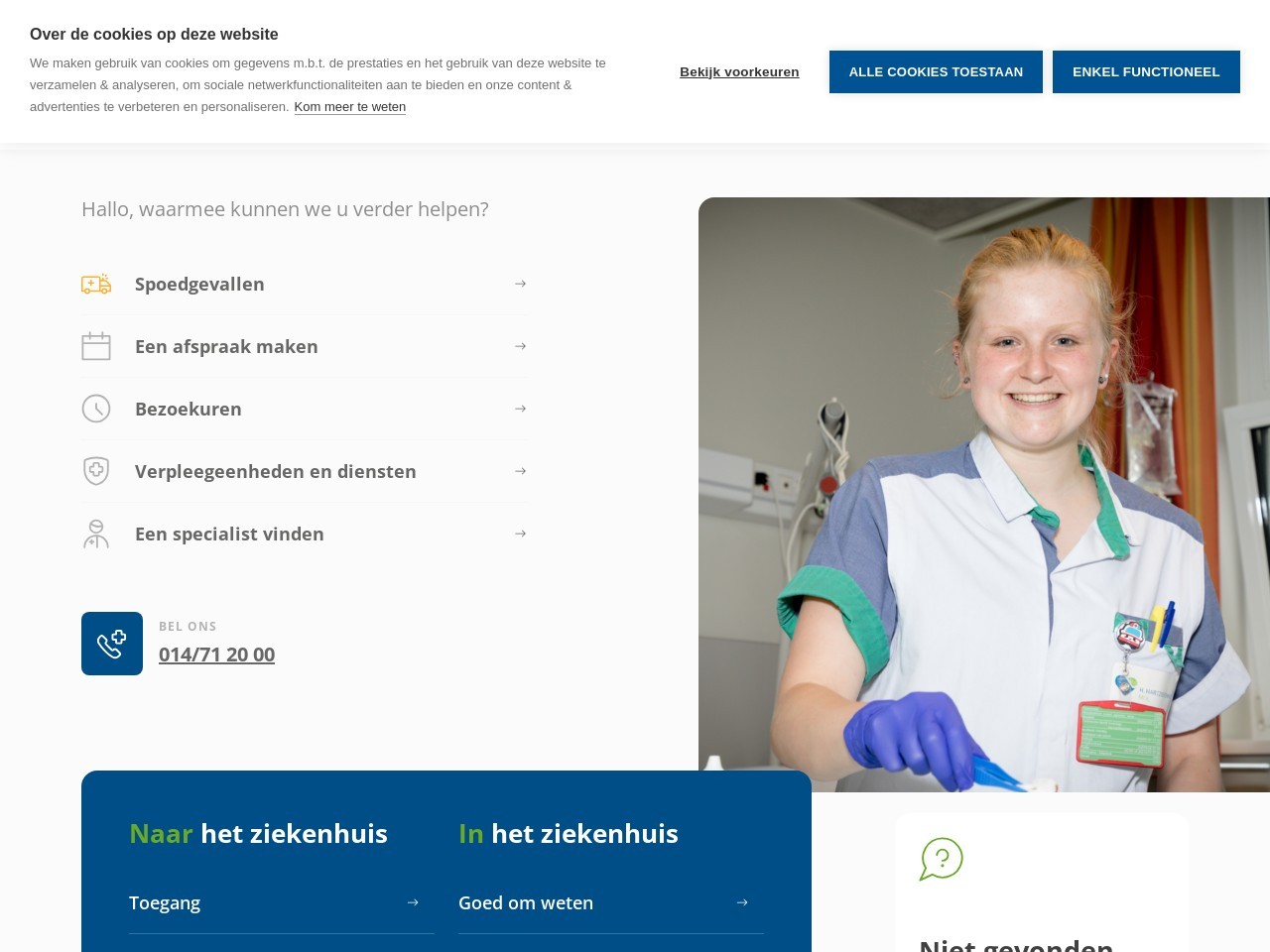Select Een specialist vinden
This screenshot has height=952, width=1270.
click(x=304, y=534)
